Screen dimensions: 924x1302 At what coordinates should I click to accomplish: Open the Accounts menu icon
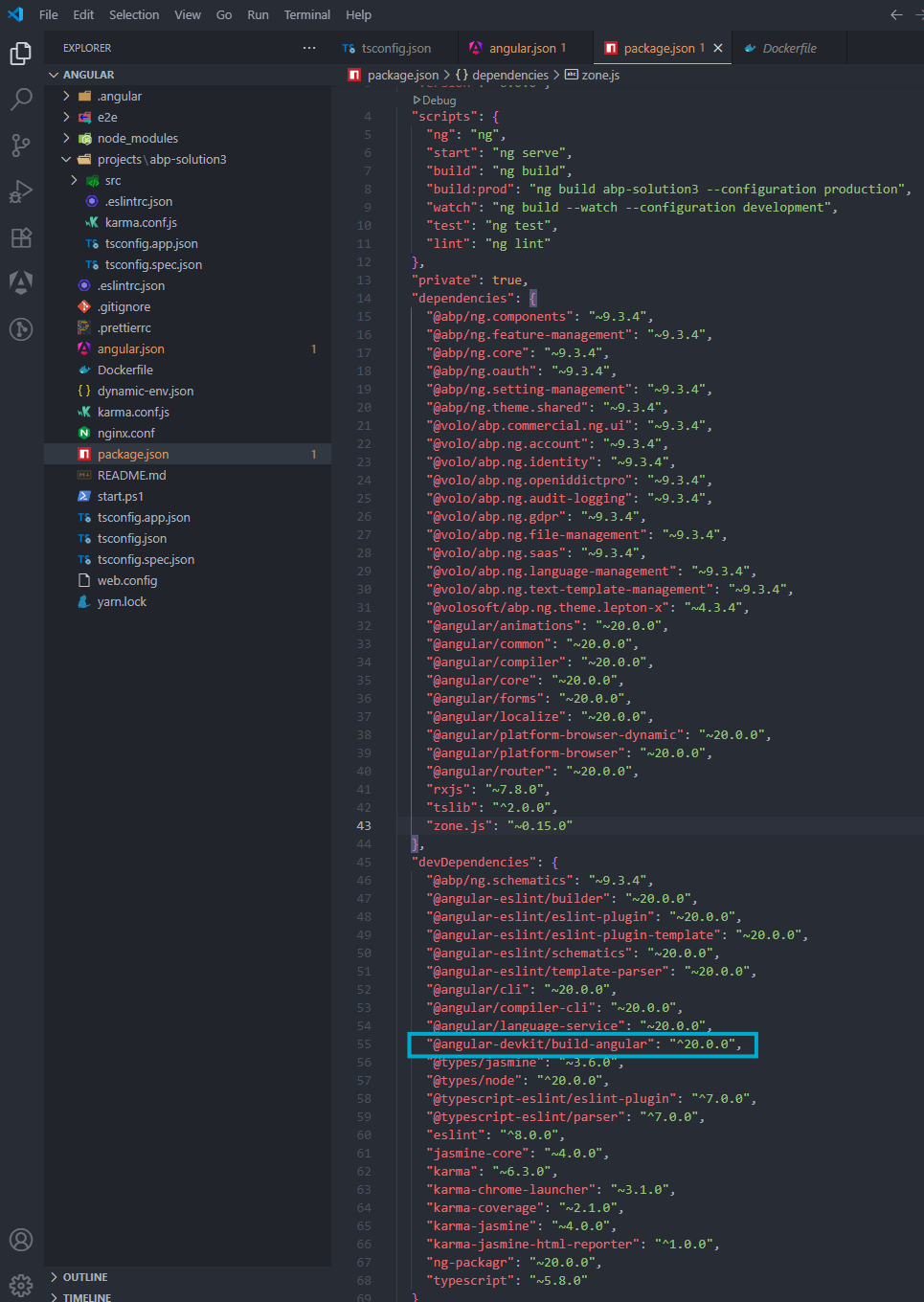click(21, 1240)
